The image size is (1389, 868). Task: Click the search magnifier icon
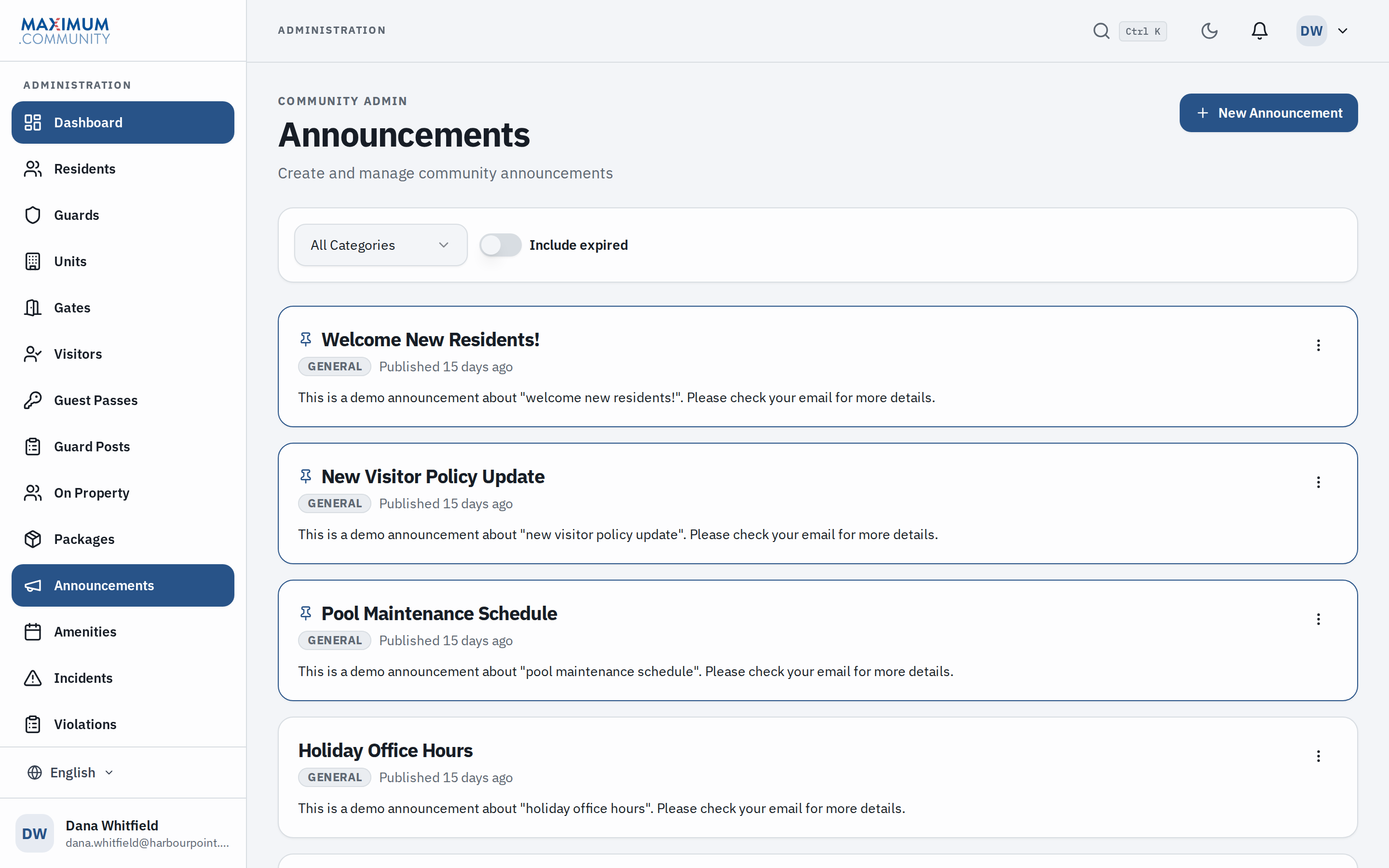click(x=1101, y=31)
